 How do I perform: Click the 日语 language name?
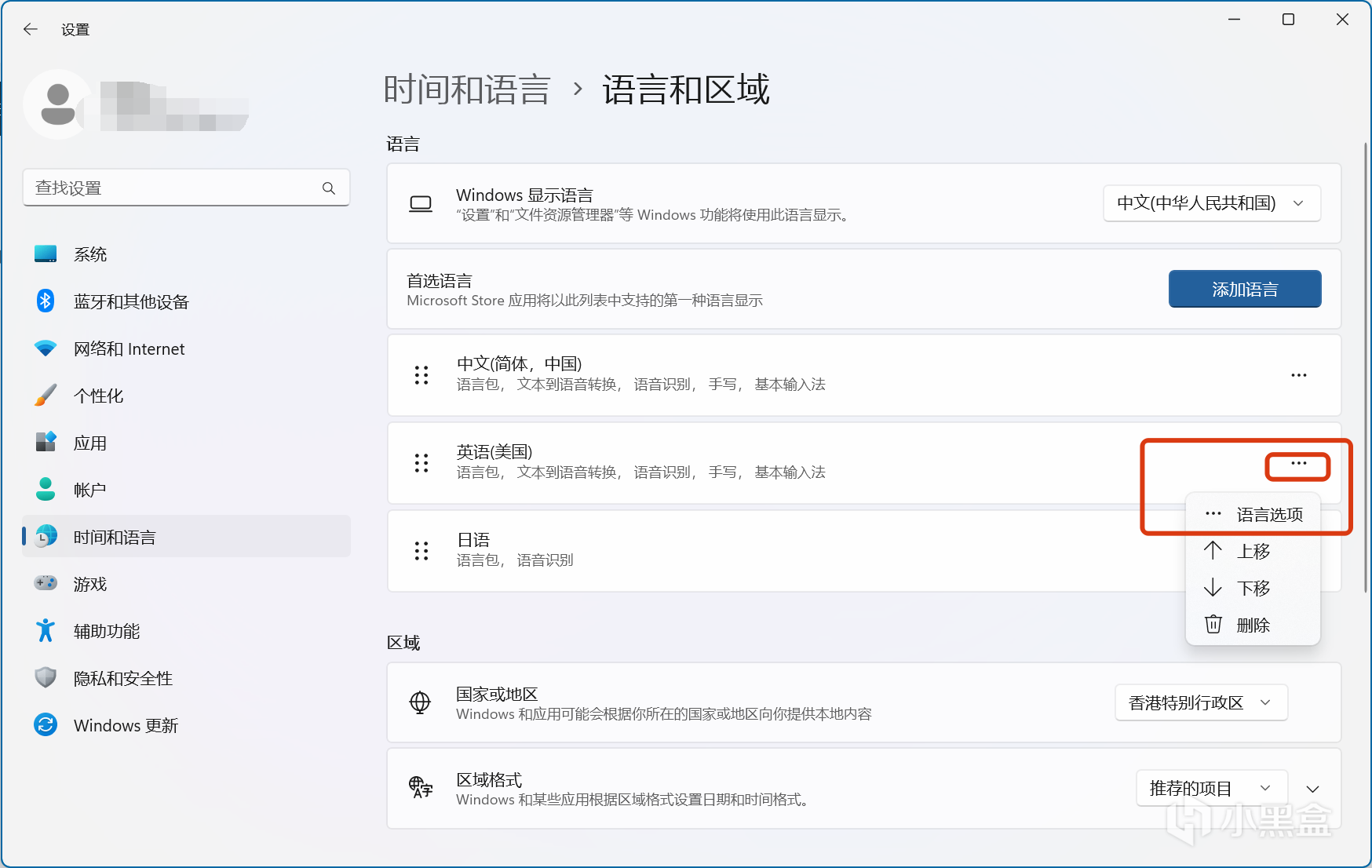click(x=473, y=540)
